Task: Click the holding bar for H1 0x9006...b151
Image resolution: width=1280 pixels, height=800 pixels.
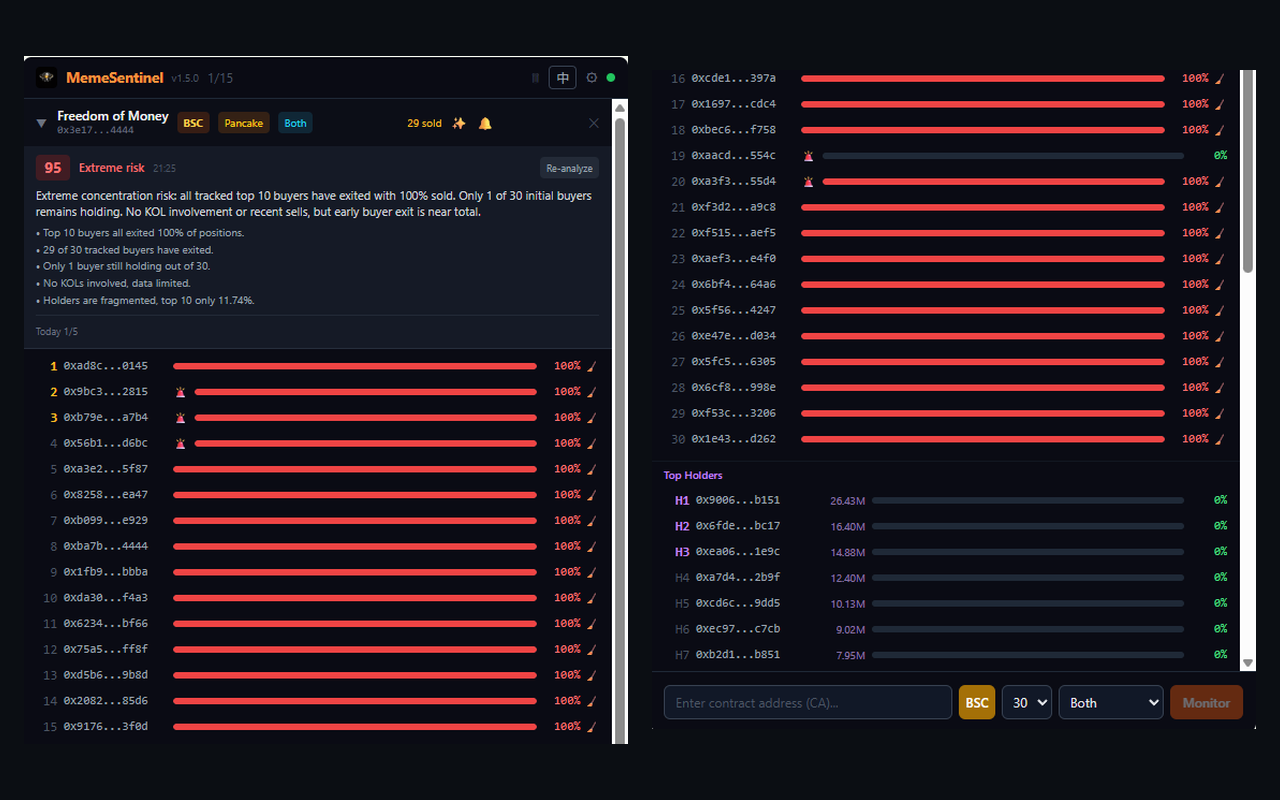Action: pos(1028,500)
